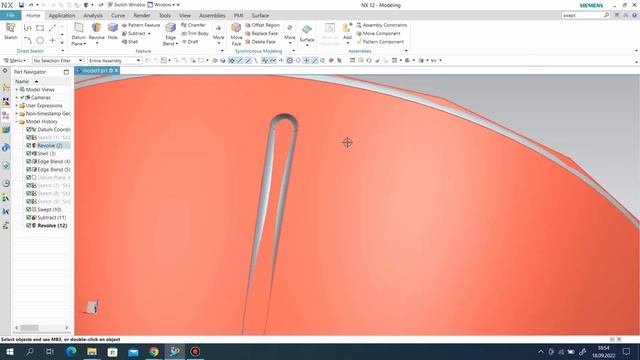The height and width of the screenshot is (360, 640).
Task: Toggle checkbox for Swept (10) feature
Action: click(x=29, y=209)
